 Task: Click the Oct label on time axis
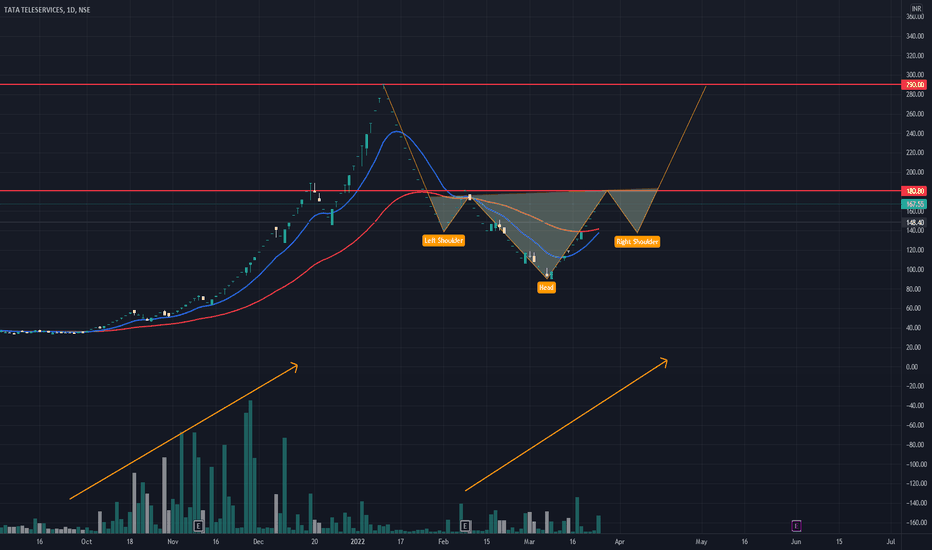coord(86,542)
